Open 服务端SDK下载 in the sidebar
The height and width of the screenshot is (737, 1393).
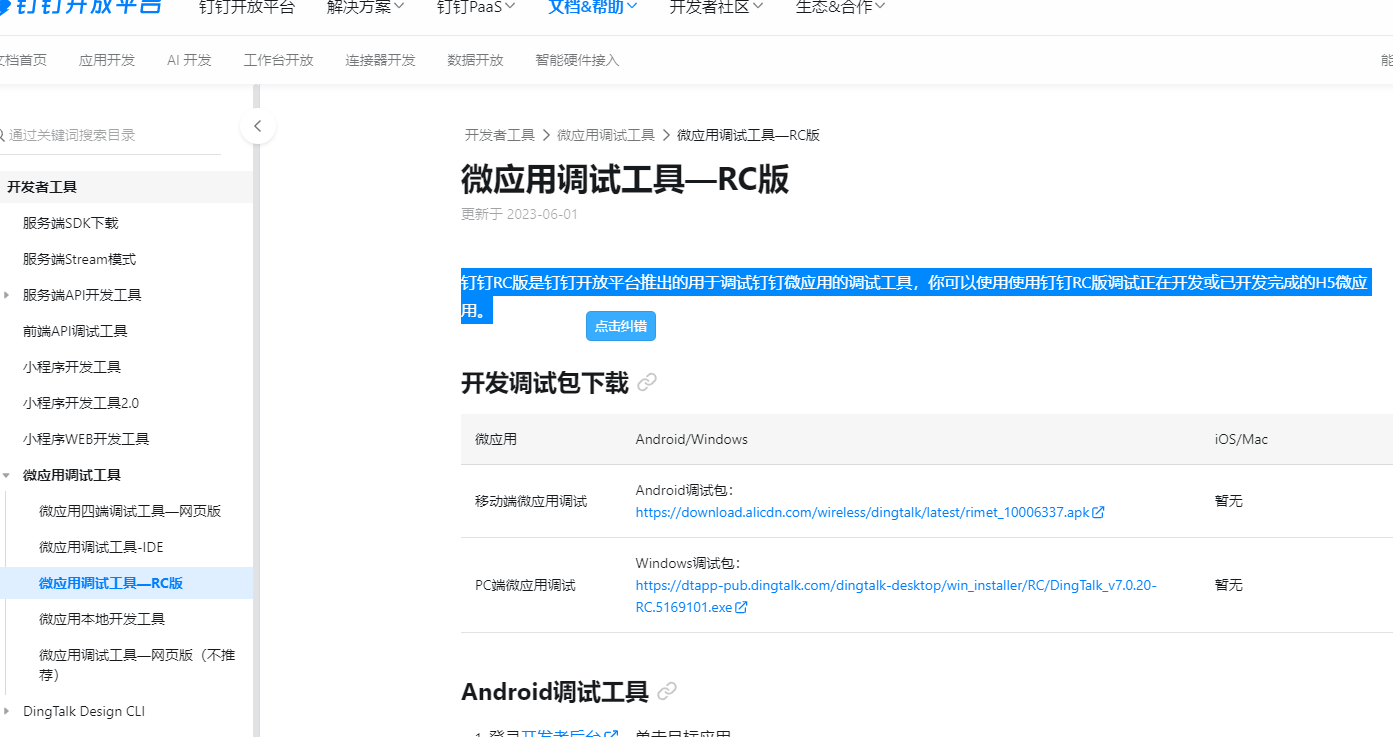(71, 223)
